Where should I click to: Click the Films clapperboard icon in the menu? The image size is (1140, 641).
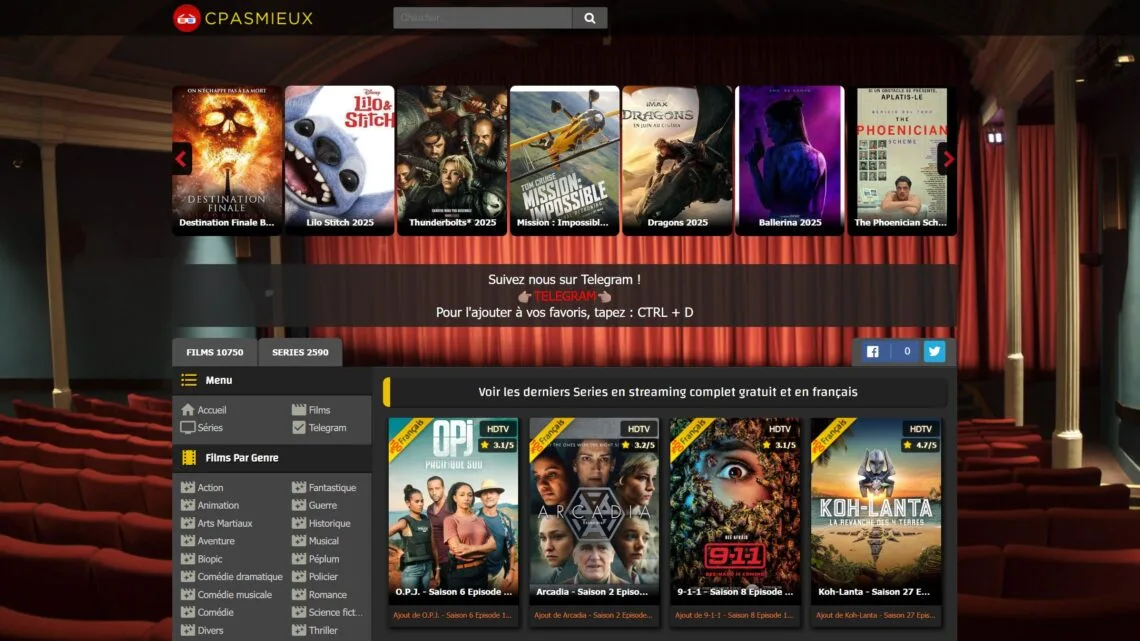coord(299,409)
